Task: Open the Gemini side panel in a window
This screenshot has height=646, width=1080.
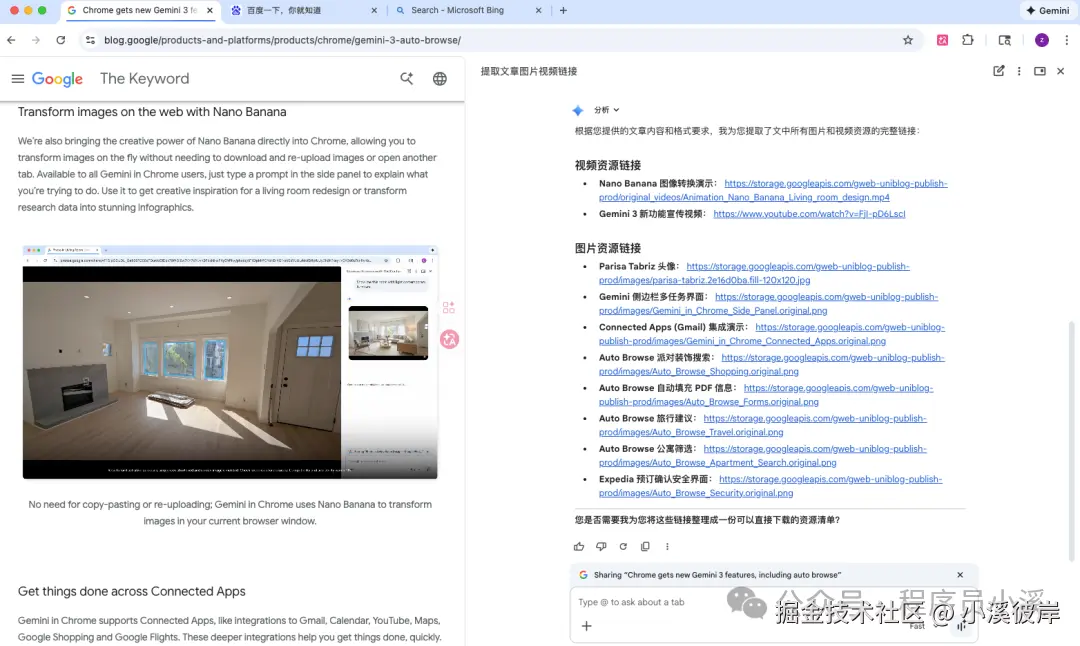Action: tap(1040, 71)
